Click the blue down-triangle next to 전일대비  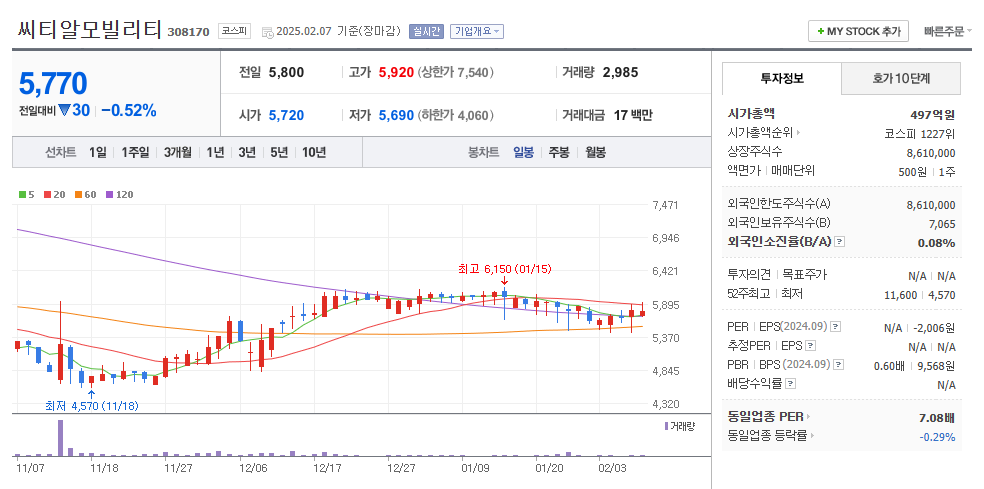point(64,111)
